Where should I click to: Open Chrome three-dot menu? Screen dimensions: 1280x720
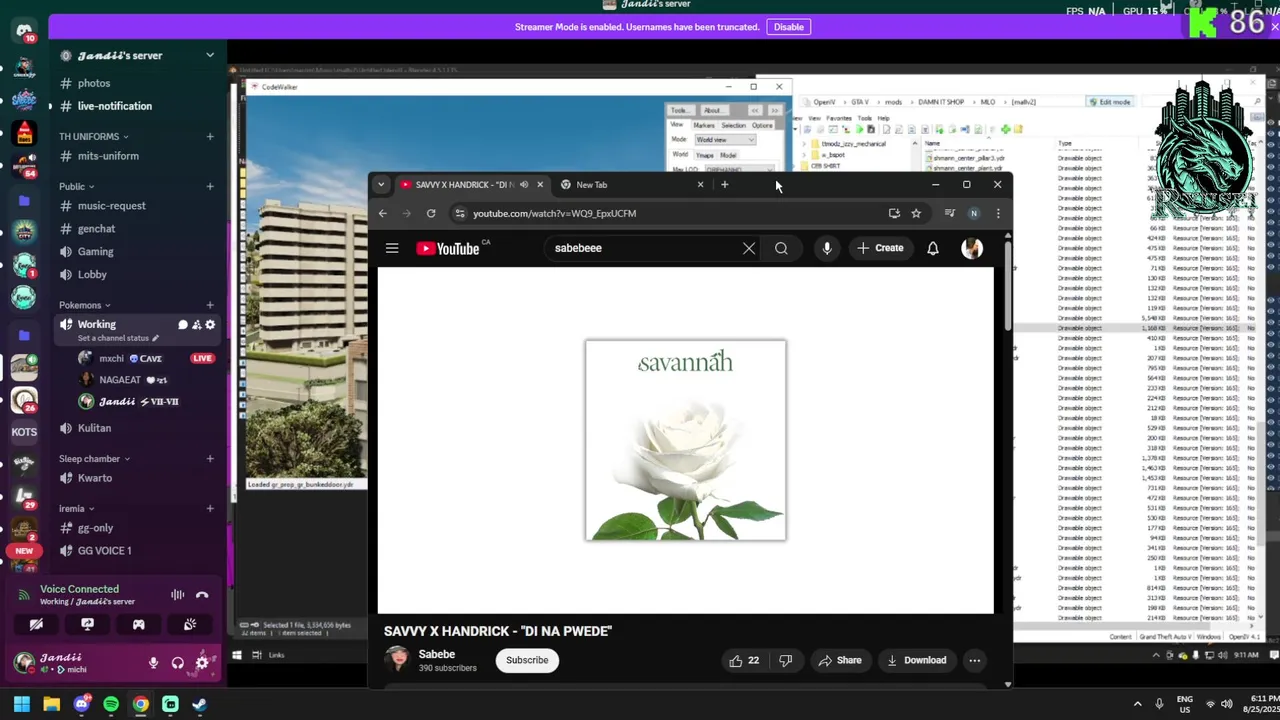click(998, 213)
